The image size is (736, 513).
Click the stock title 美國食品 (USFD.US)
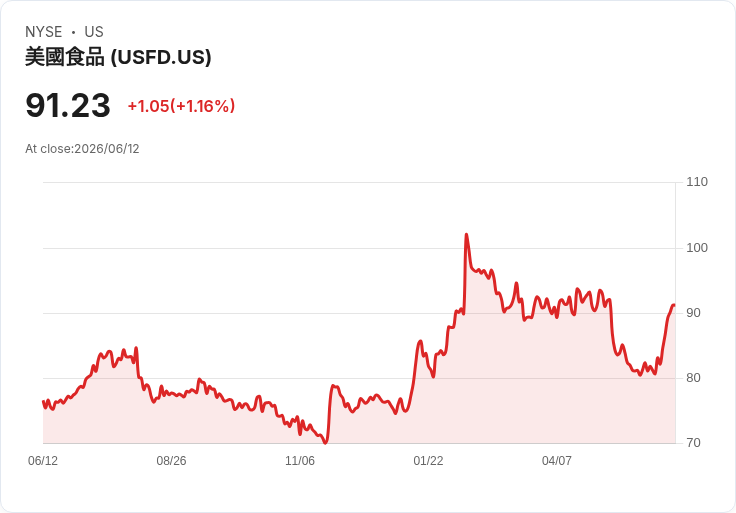tap(118, 57)
